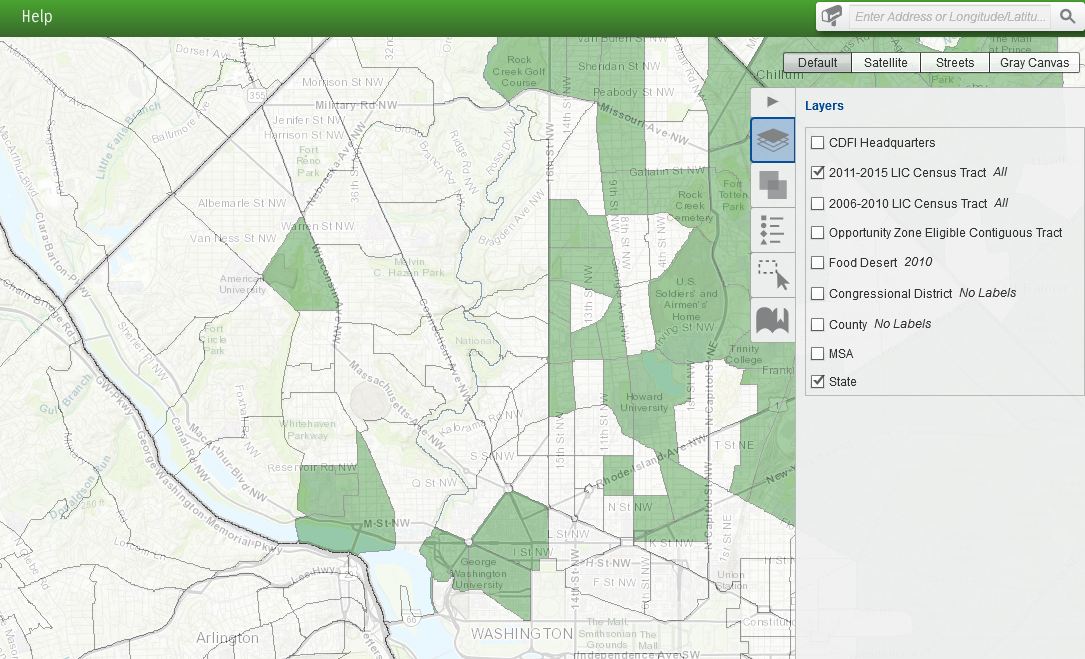Uncheck the 2011-2015 LIC Census Tract layer
Viewport: 1085px width, 659px height.
pos(818,173)
